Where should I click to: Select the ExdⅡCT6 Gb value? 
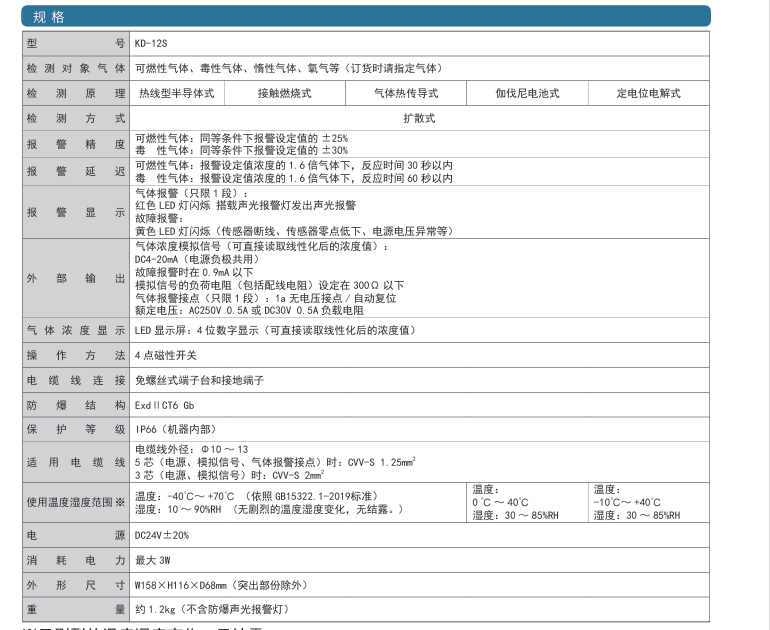[x=165, y=405]
